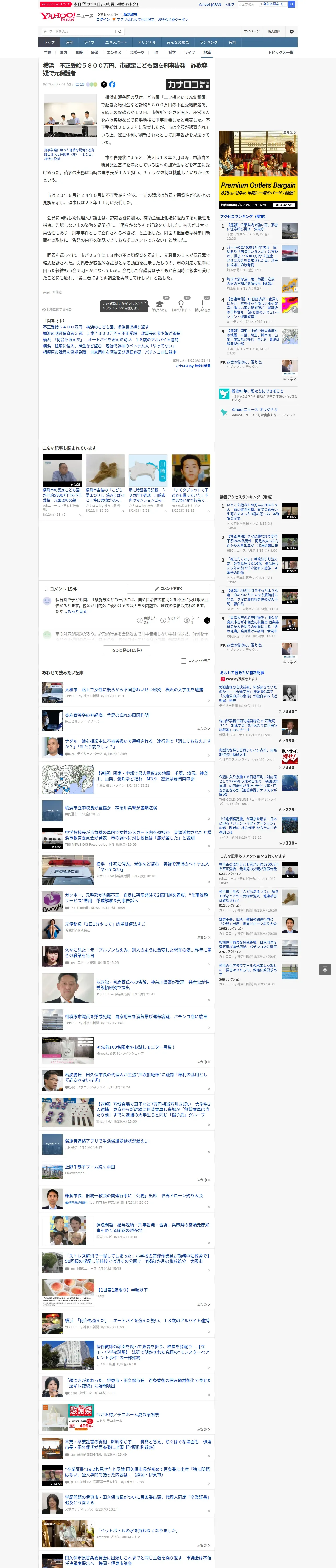
Task: Open the article's press conference photo
Action: click(71, 120)
